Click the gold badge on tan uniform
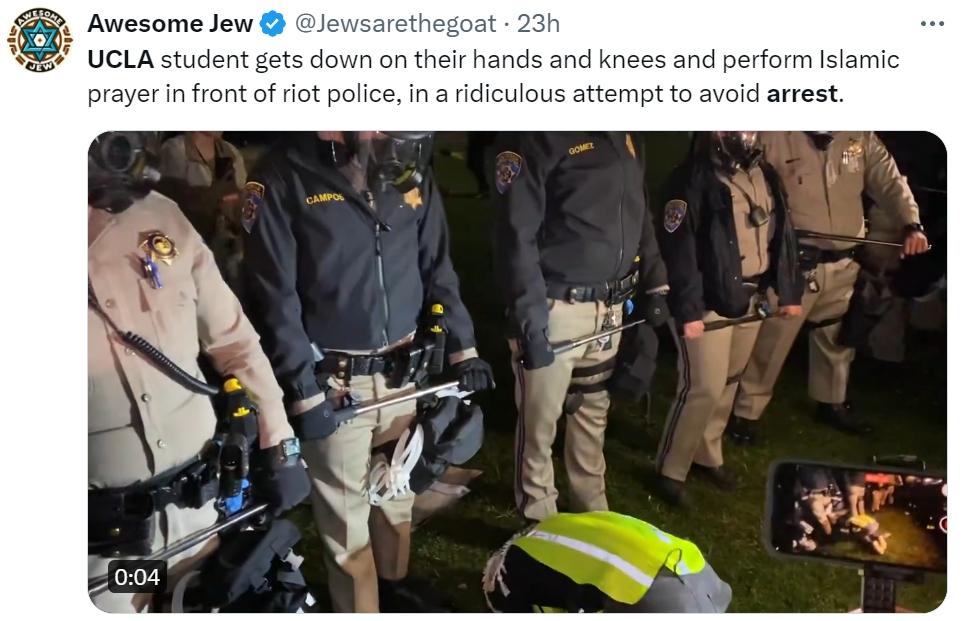Screen dimensions: 963x621 159,246
